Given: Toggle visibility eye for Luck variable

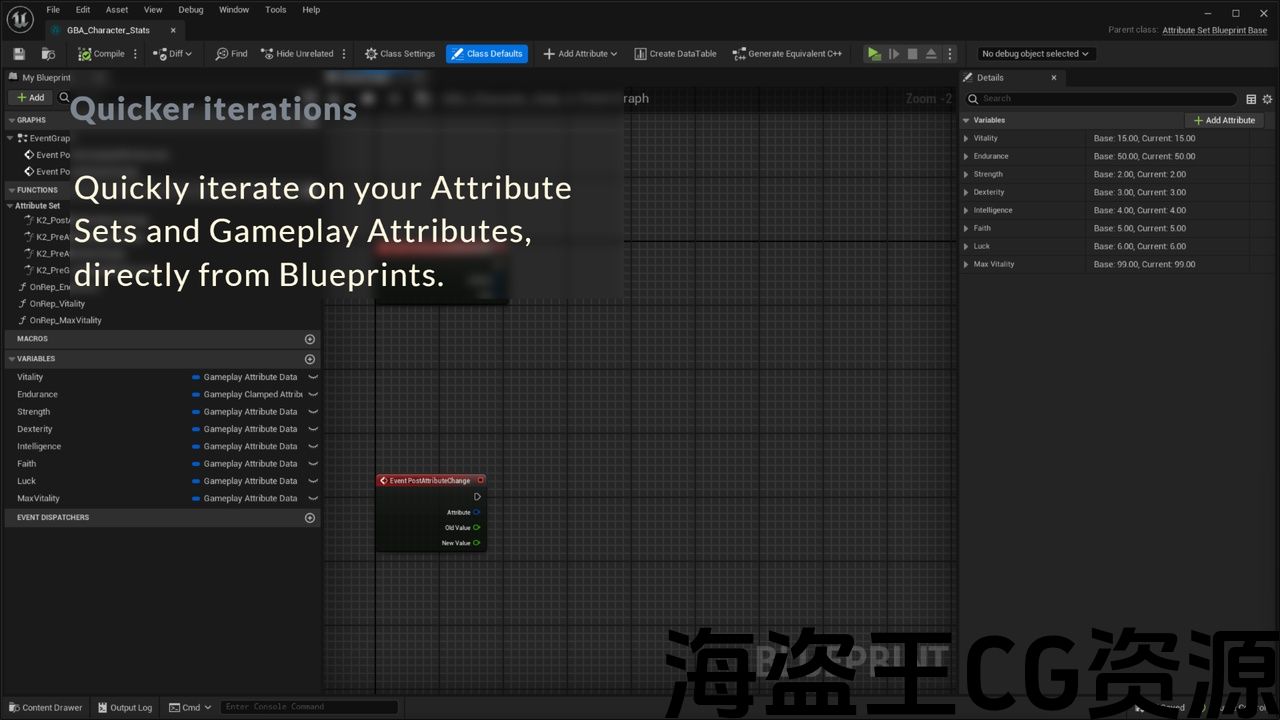Looking at the screenshot, I should click(x=313, y=481).
